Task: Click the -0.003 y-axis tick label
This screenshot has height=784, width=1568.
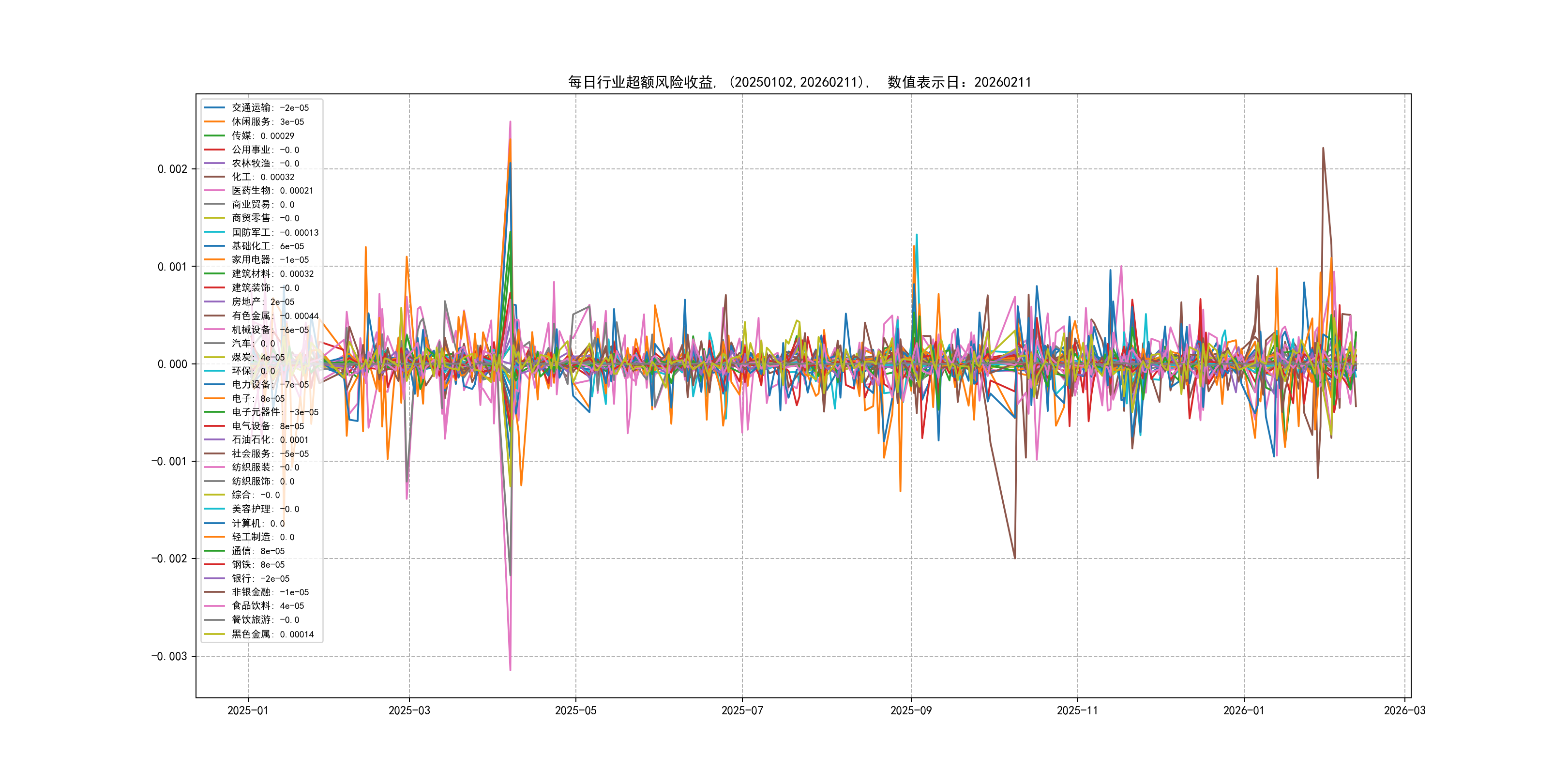Action: pyautogui.click(x=169, y=656)
